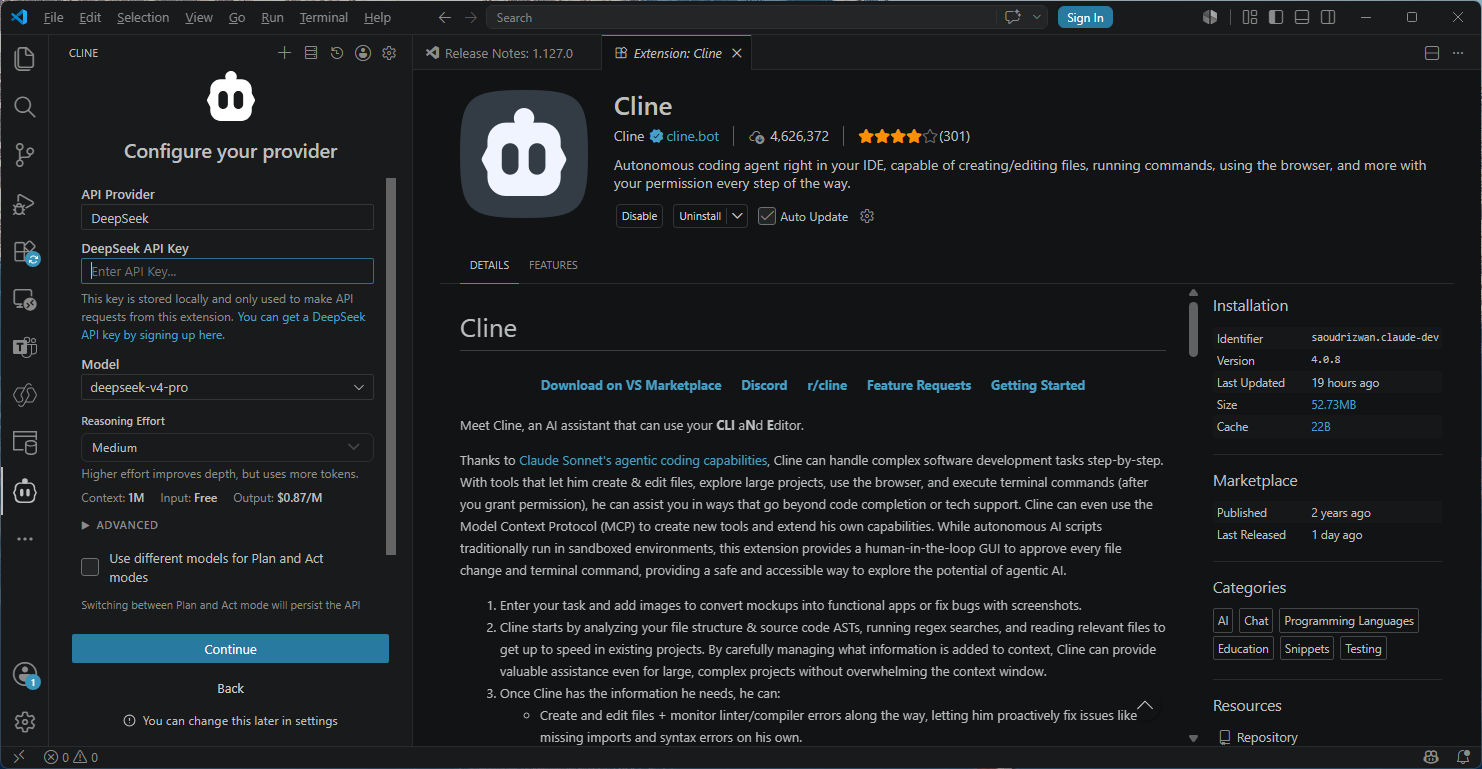
Task: Click the hexagonal agent icon in the title bar
Action: [1210, 17]
